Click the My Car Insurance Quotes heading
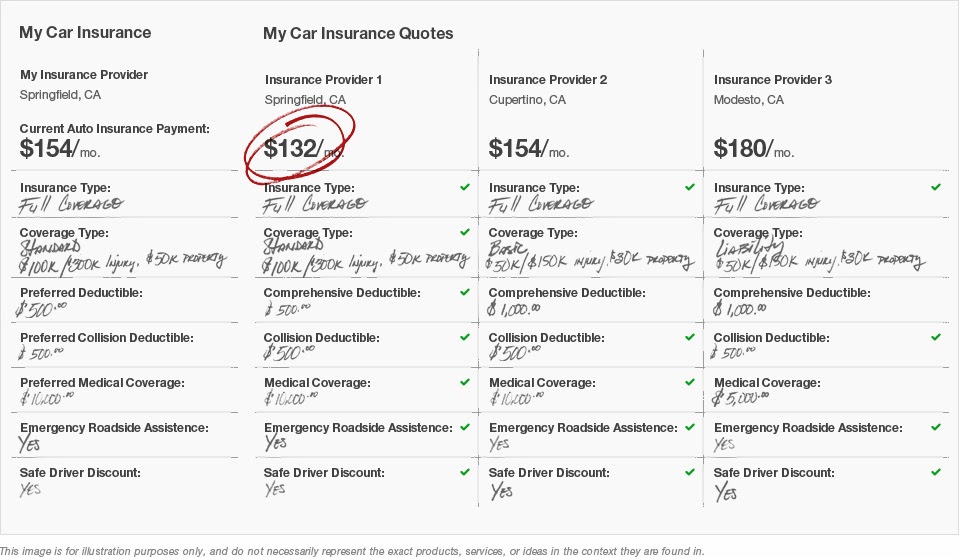 358,33
